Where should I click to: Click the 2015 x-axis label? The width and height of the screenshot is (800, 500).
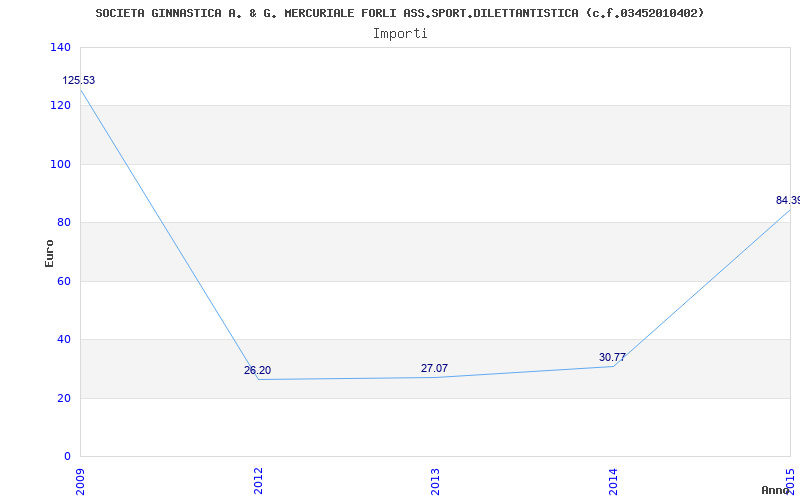pyautogui.click(x=790, y=481)
